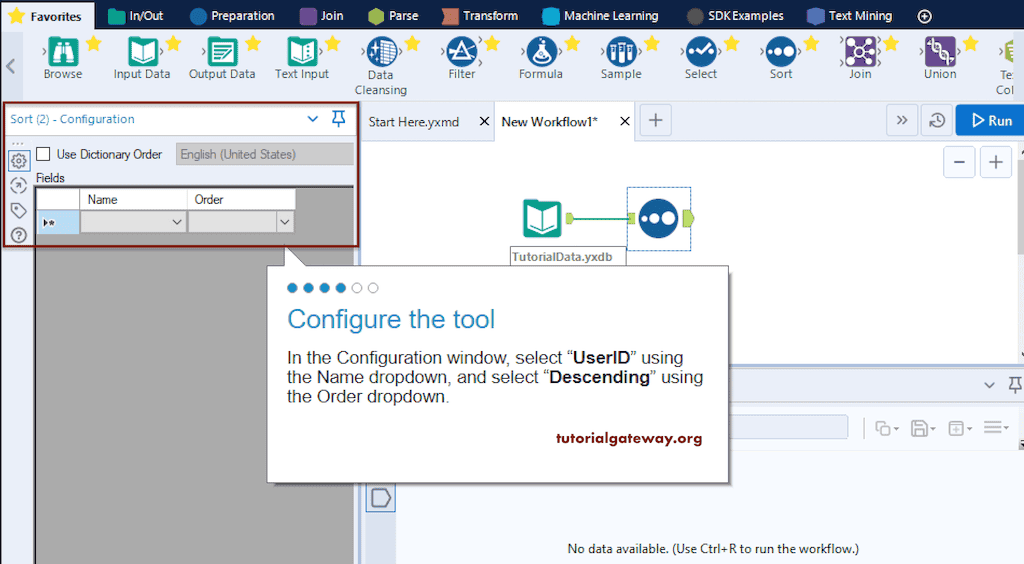Switch to the Transform palette tab
The image size is (1024, 564).
point(480,16)
